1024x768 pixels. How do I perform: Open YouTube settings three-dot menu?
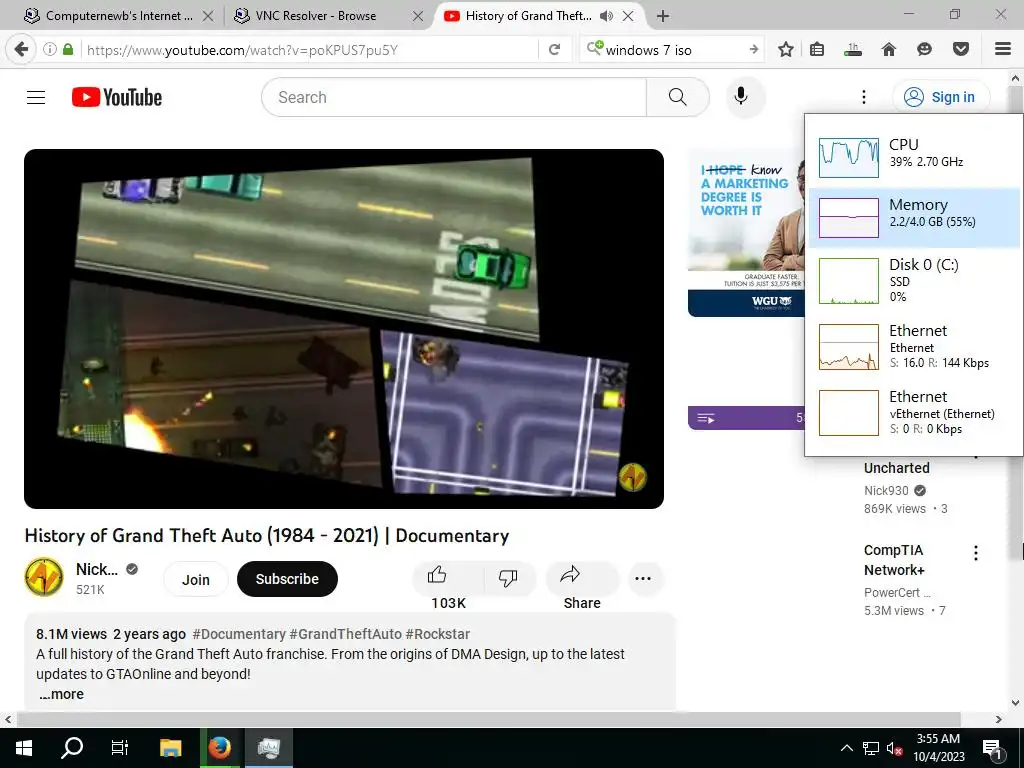(x=863, y=97)
